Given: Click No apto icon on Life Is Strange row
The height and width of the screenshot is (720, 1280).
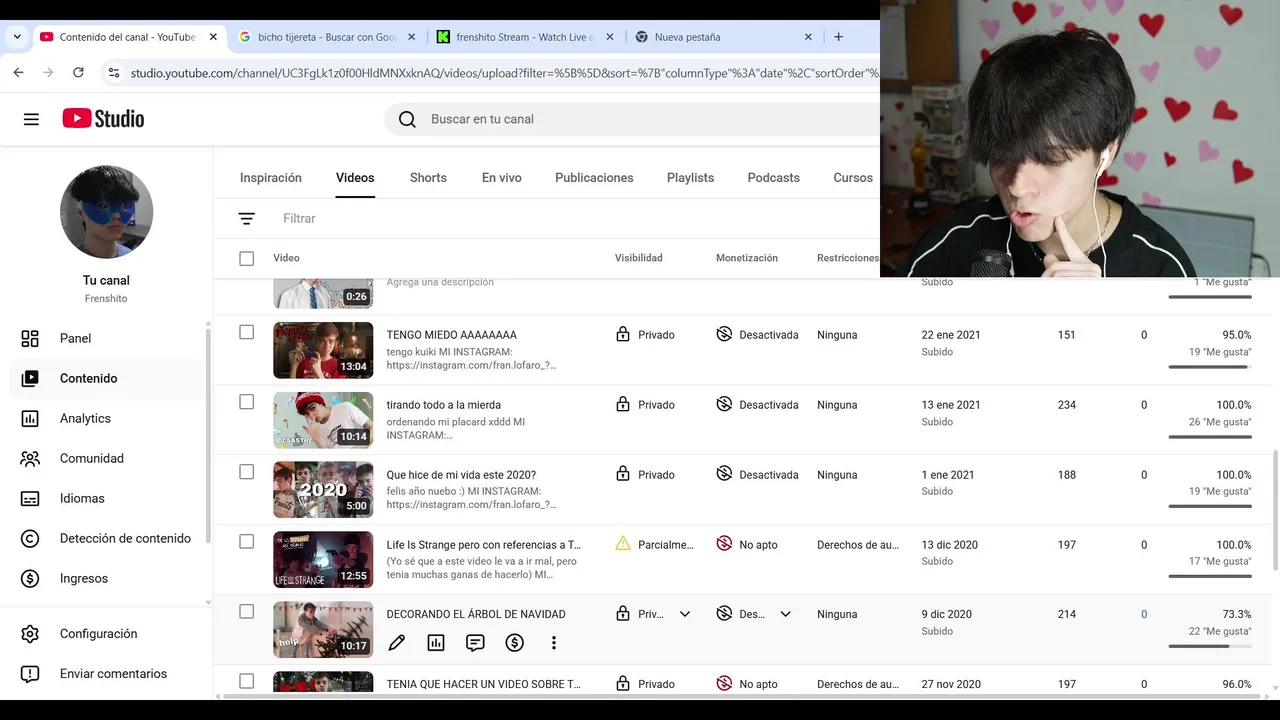Looking at the screenshot, I should 724,544.
